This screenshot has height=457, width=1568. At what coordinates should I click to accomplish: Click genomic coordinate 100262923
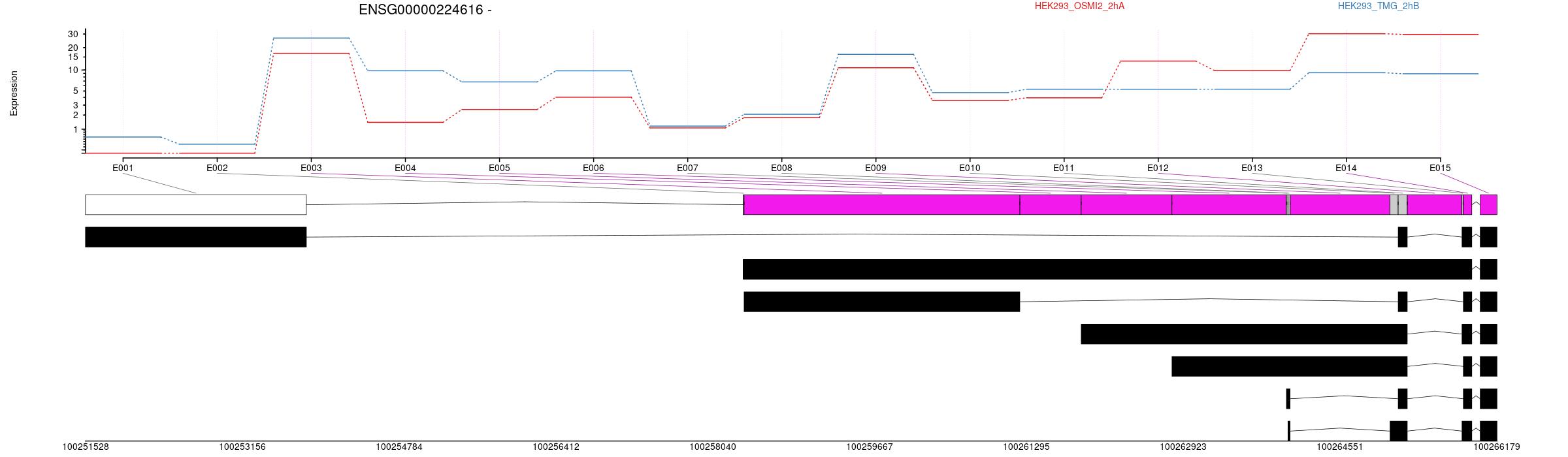1183,447
